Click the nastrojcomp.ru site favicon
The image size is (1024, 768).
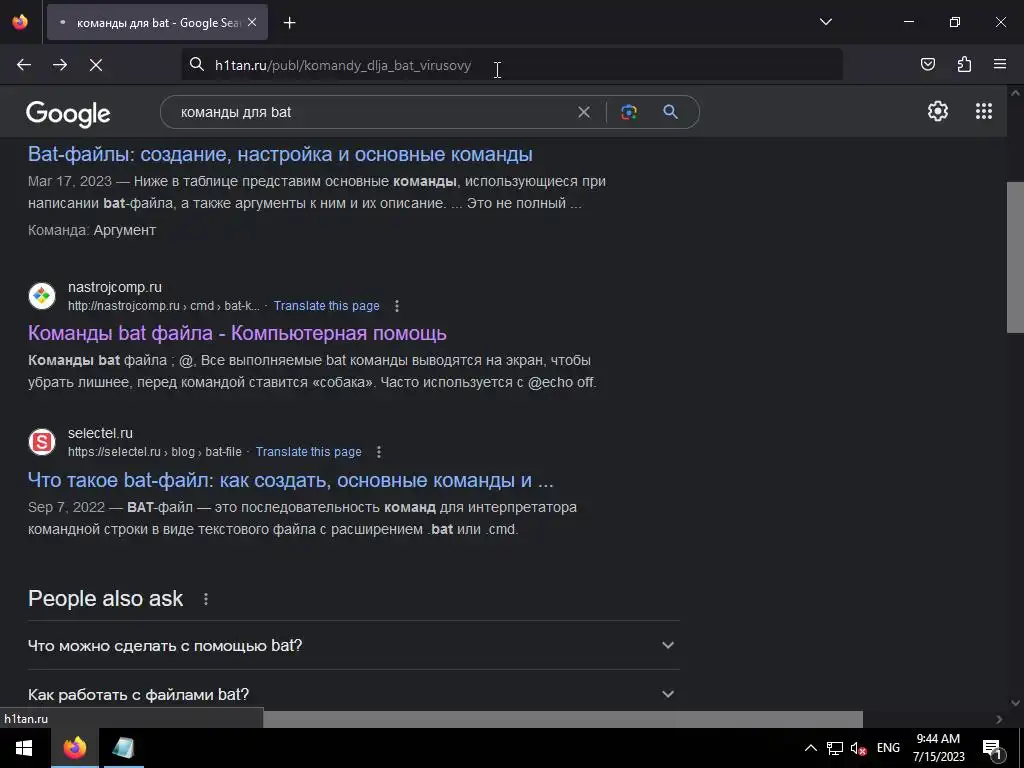click(42, 296)
